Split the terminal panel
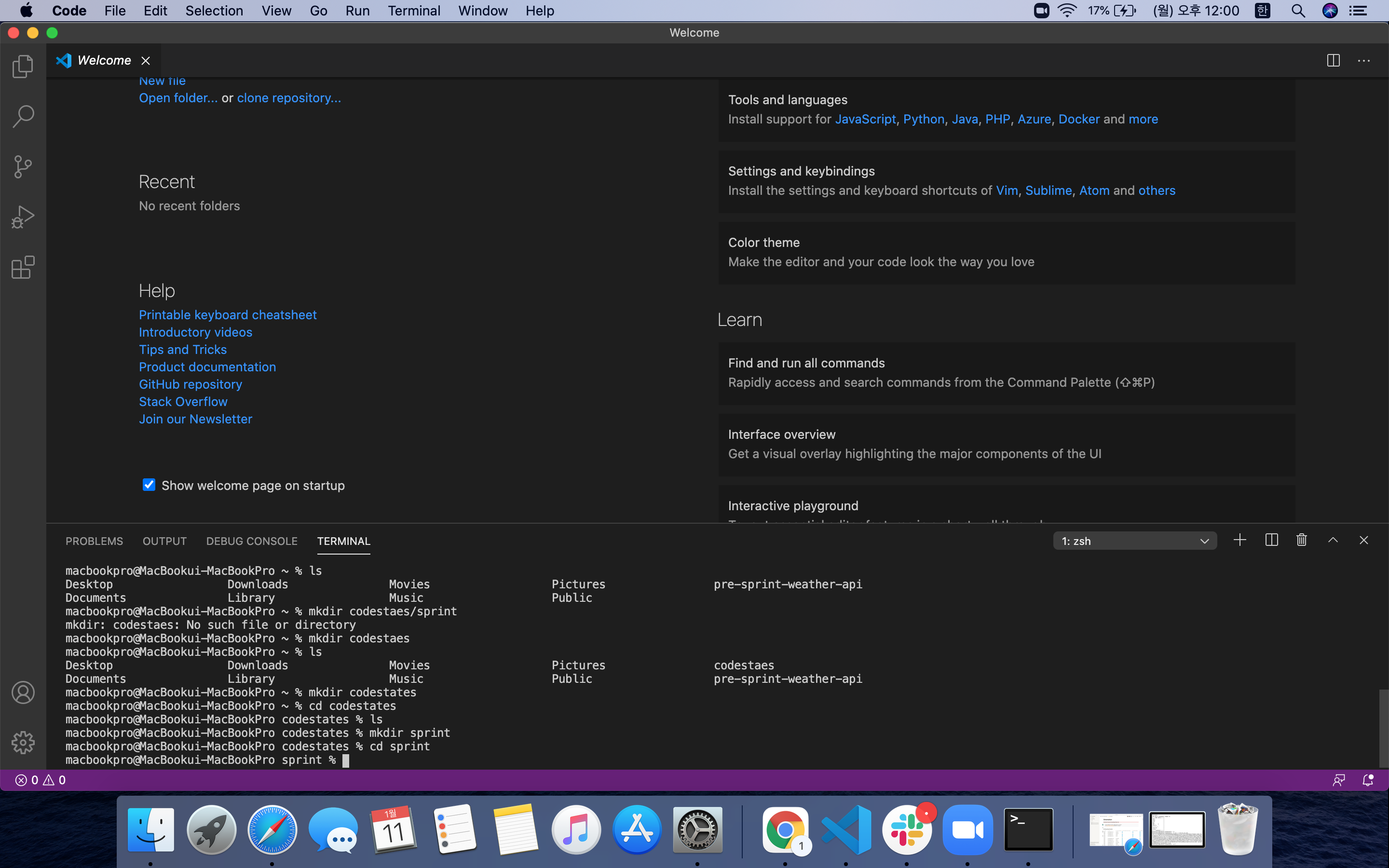This screenshot has height=868, width=1389. point(1271,540)
